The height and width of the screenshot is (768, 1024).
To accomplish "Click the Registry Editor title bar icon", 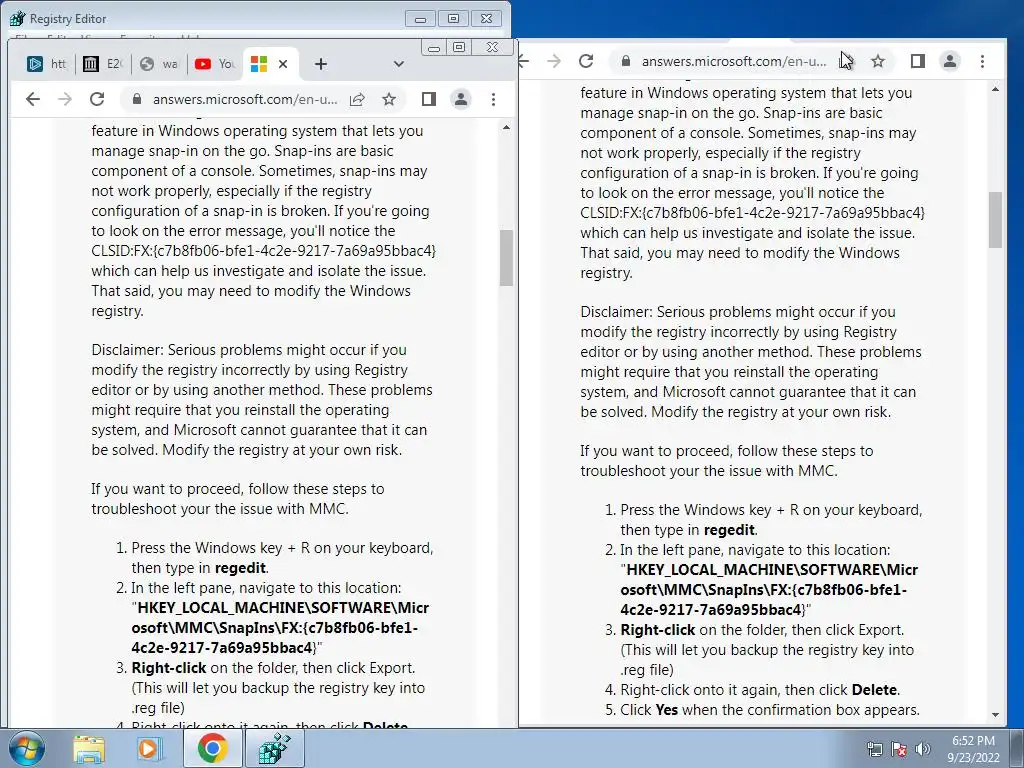I will pos(18,18).
